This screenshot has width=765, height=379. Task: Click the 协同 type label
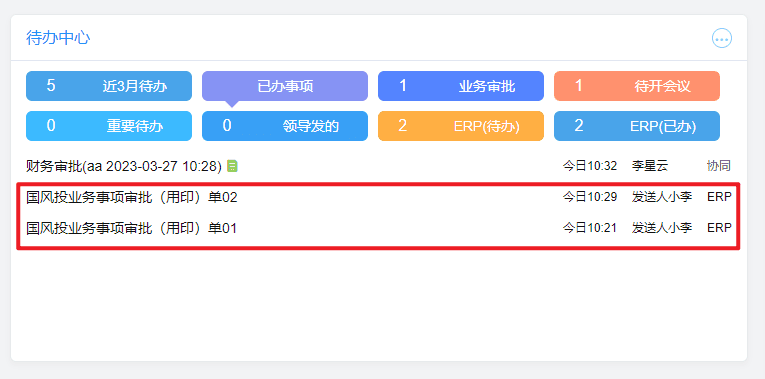[x=719, y=166]
